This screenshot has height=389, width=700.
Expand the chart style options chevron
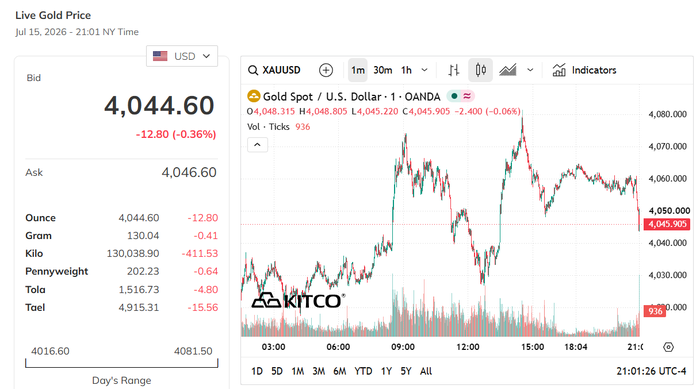click(530, 70)
